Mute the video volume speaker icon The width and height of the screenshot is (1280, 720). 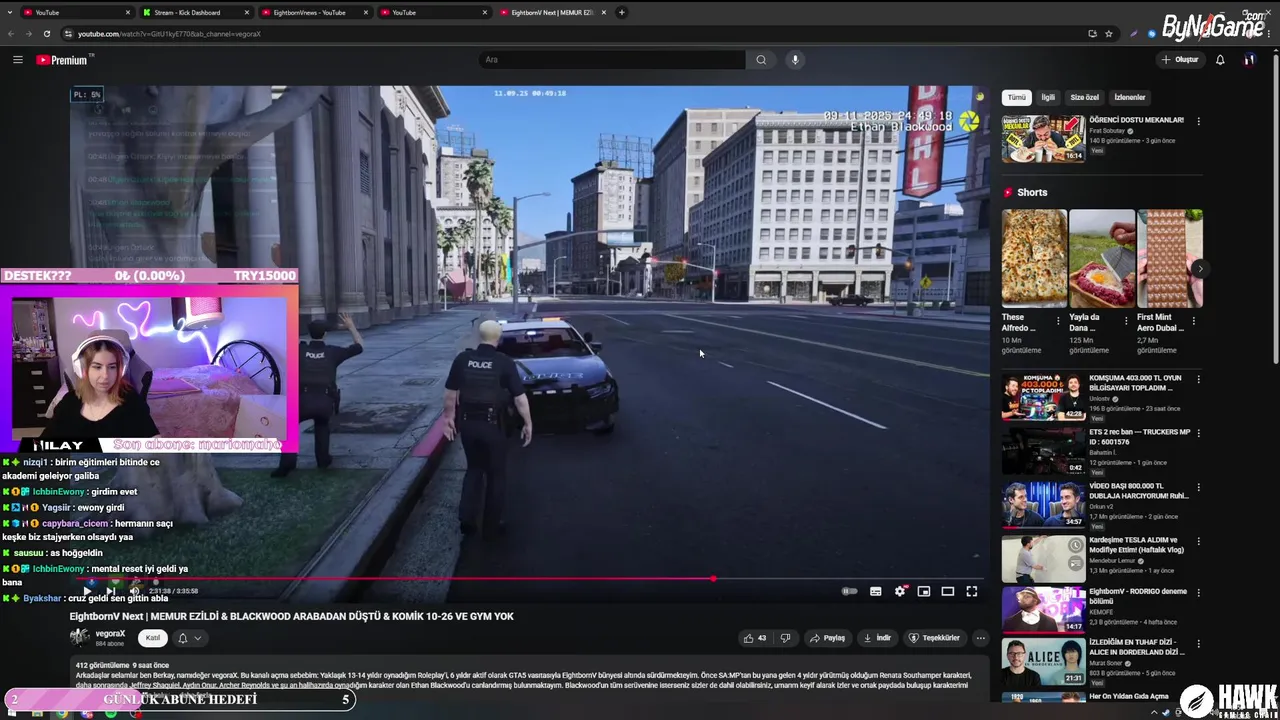[x=134, y=591]
